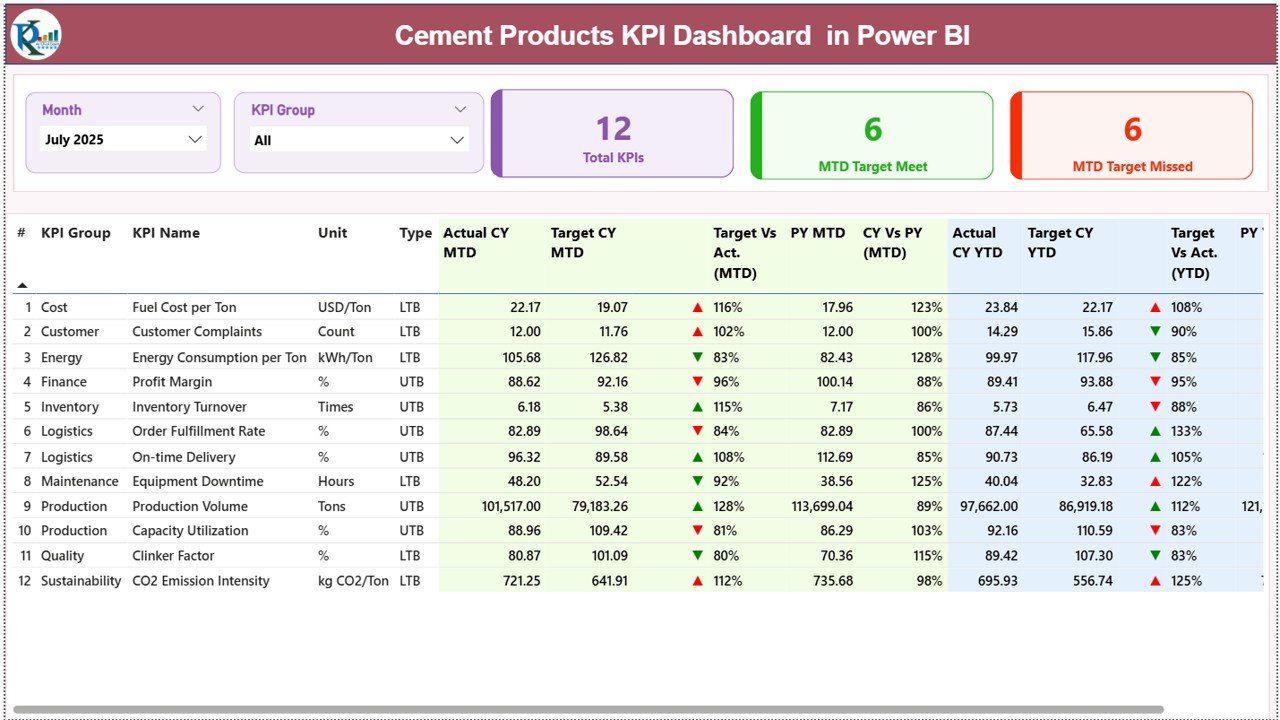This screenshot has height=720, width=1280.
Task: Open the KPI Group dropdown showing All
Action: coord(358,140)
